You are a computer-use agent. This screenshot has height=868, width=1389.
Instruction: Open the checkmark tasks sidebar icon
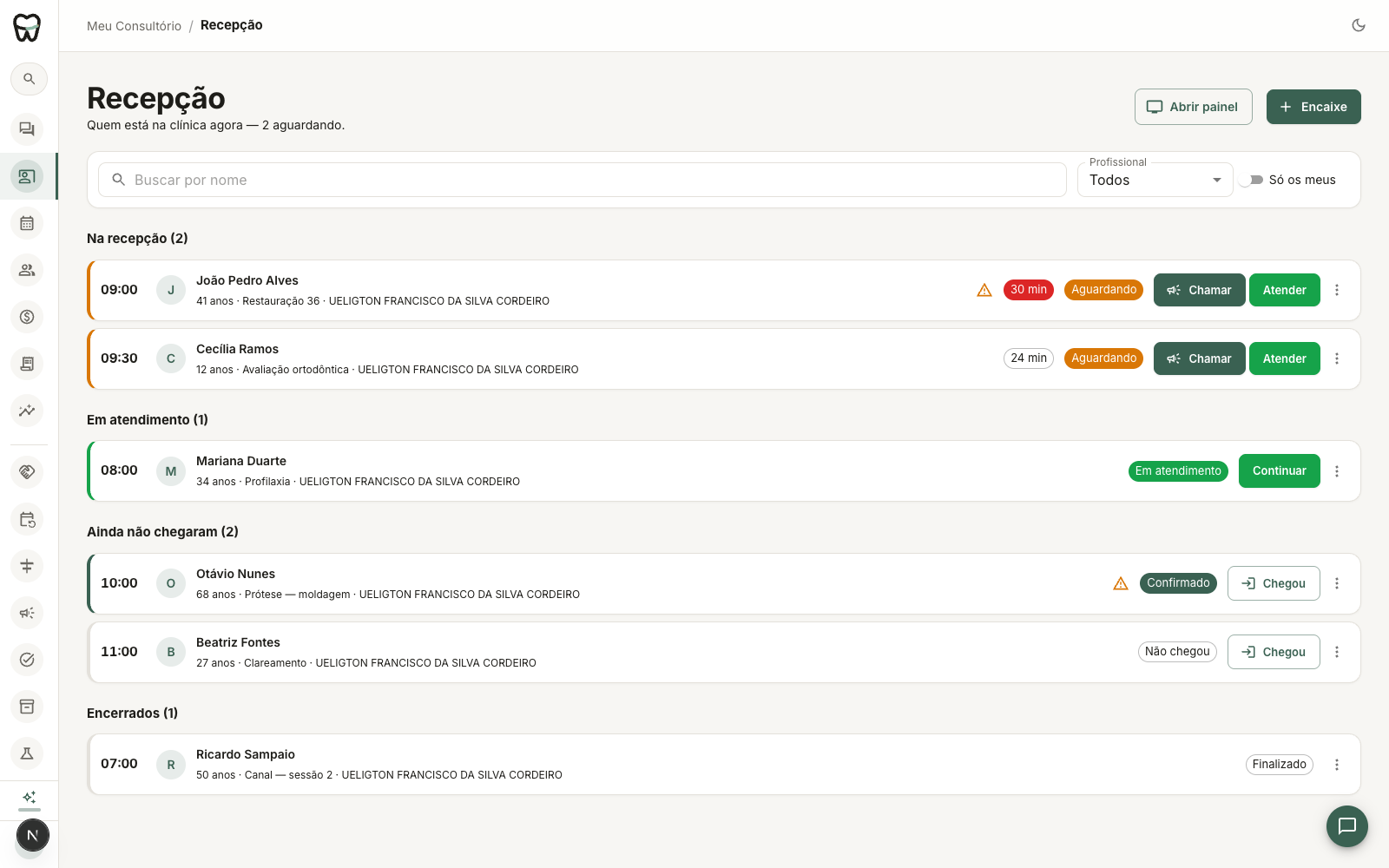coord(27,660)
